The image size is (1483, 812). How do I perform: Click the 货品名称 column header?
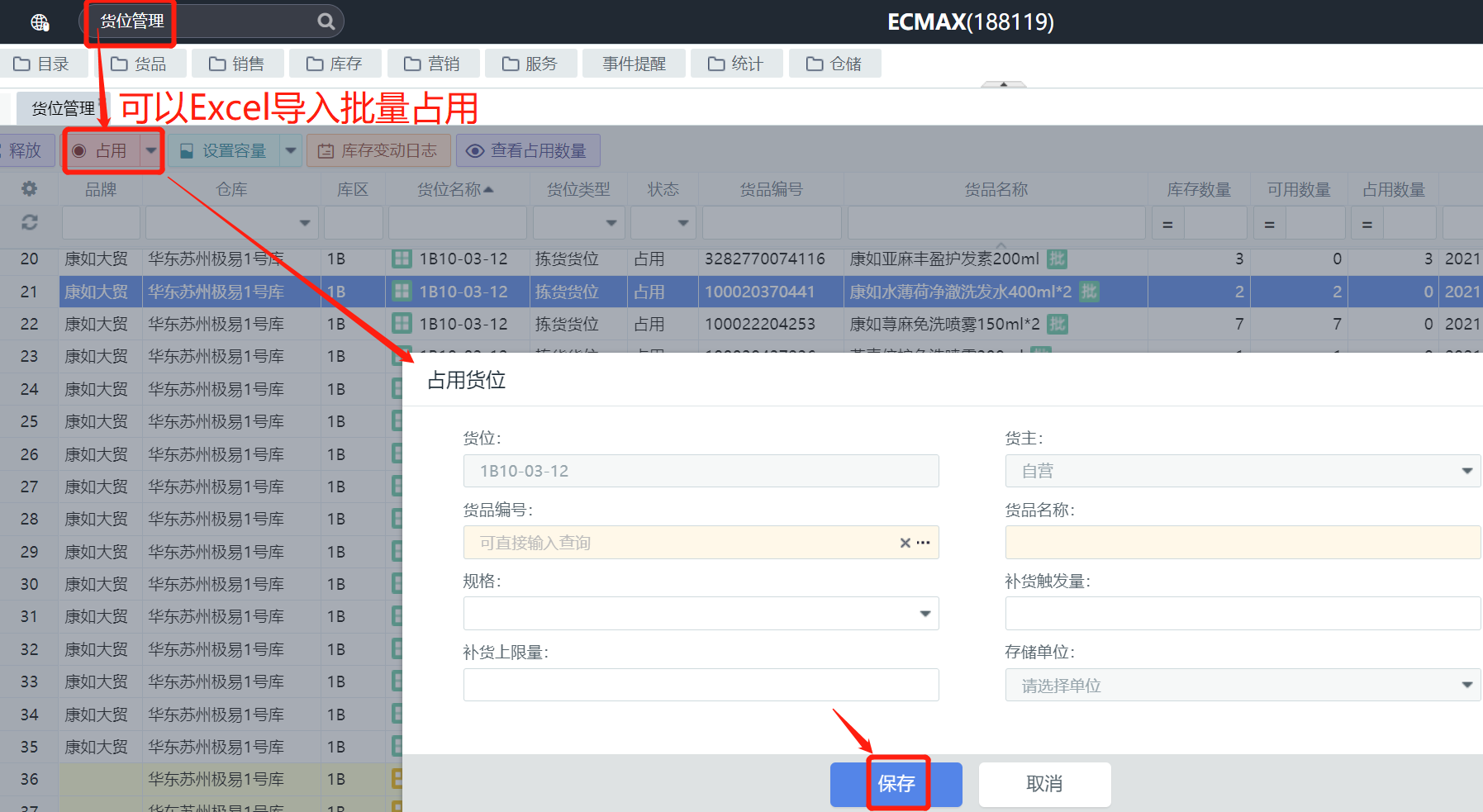996,189
